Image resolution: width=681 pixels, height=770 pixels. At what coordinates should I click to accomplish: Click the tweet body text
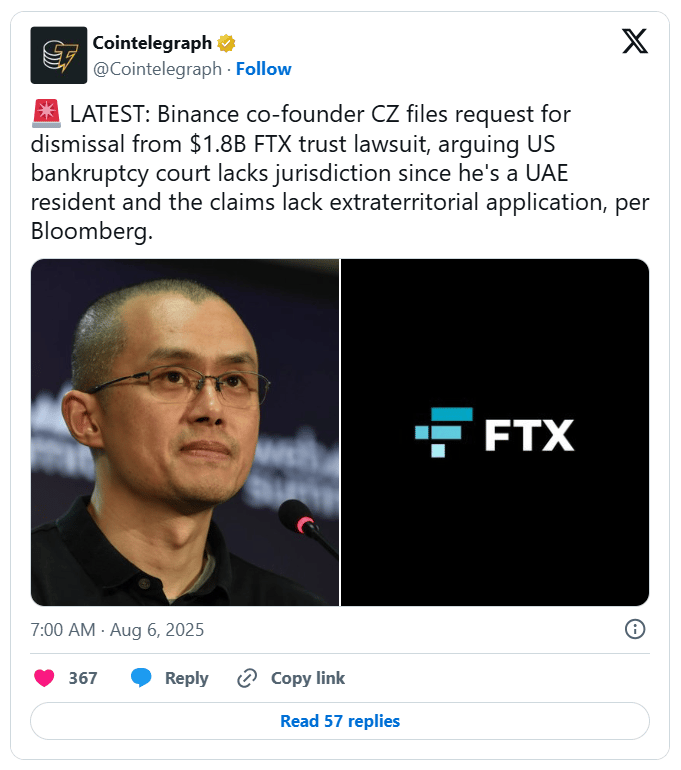coord(340,172)
